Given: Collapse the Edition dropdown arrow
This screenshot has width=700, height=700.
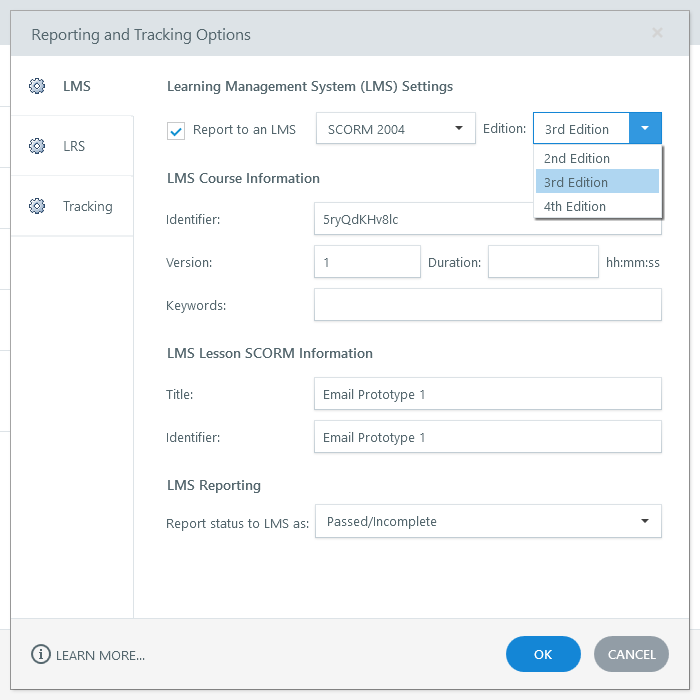Looking at the screenshot, I should [x=645, y=129].
